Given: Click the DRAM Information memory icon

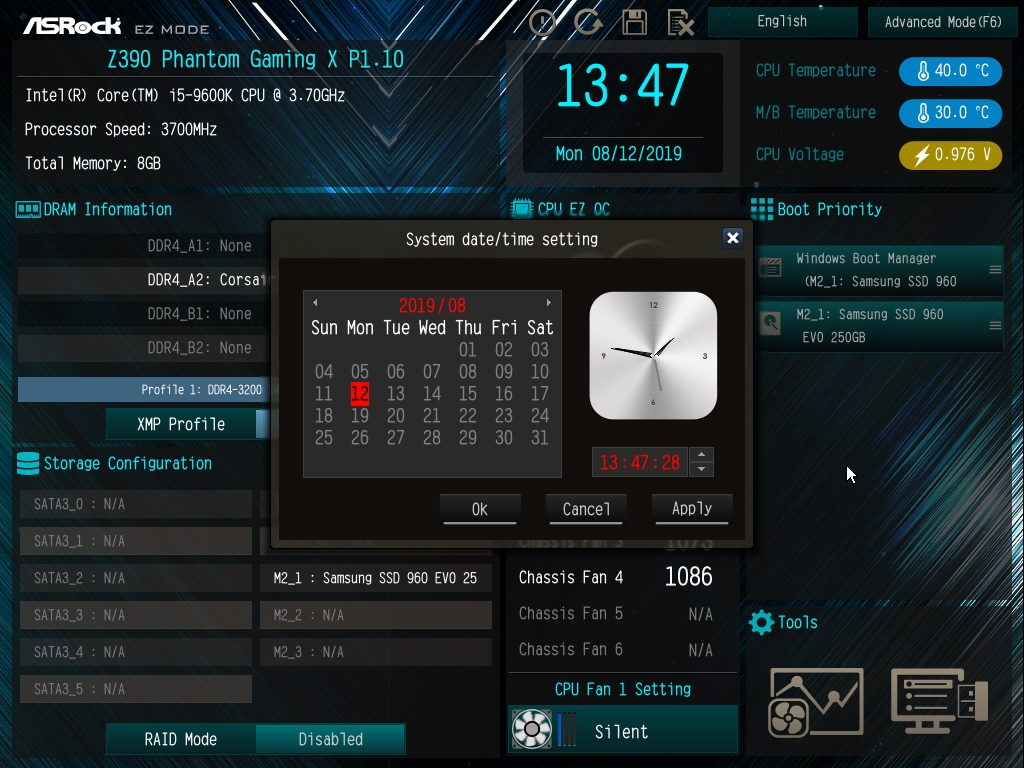Looking at the screenshot, I should tap(28, 210).
